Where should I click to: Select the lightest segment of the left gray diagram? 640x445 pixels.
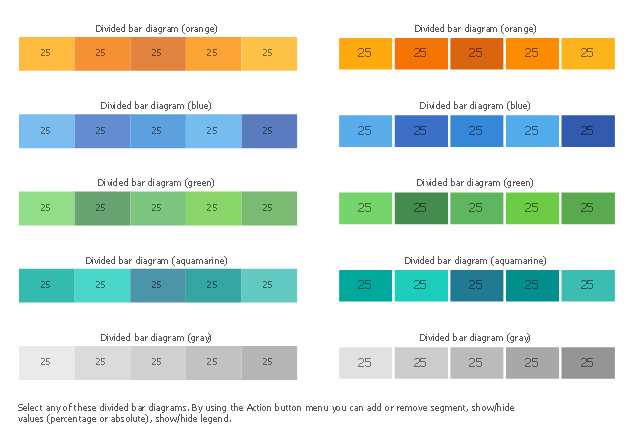pyautogui.click(x=46, y=362)
